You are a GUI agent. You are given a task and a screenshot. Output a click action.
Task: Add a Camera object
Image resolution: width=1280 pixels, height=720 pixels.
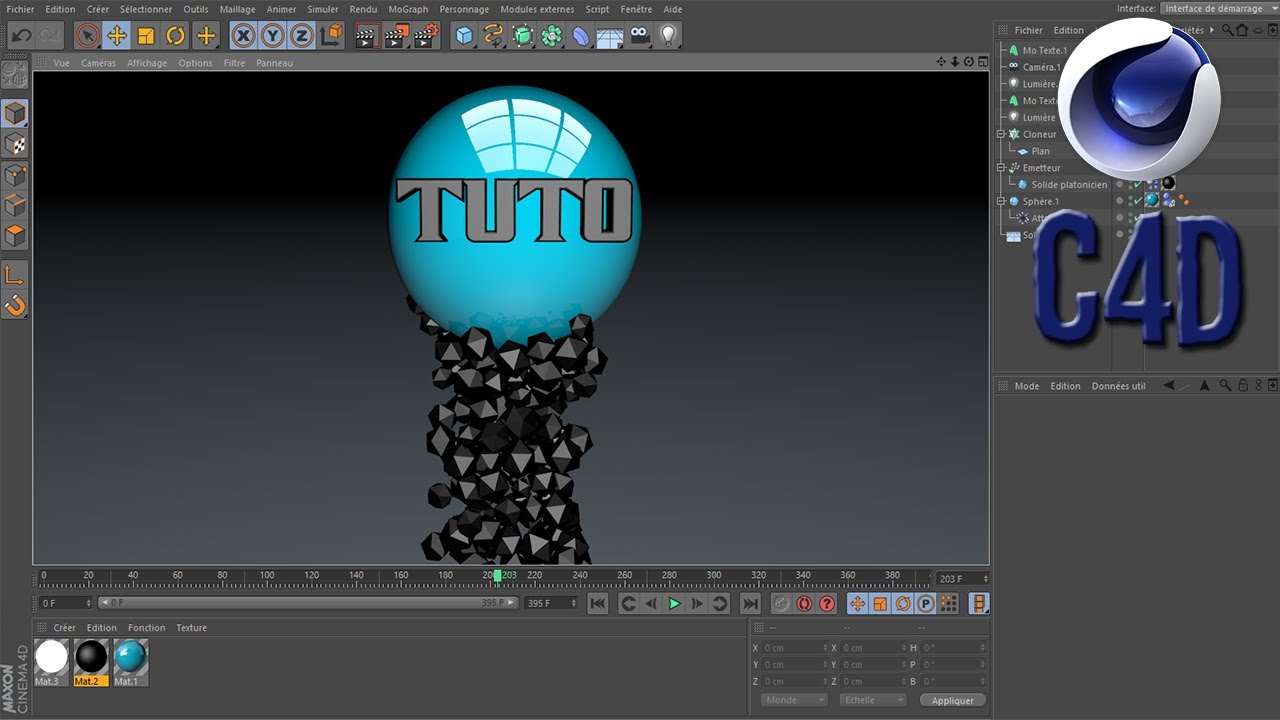pyautogui.click(x=640, y=36)
